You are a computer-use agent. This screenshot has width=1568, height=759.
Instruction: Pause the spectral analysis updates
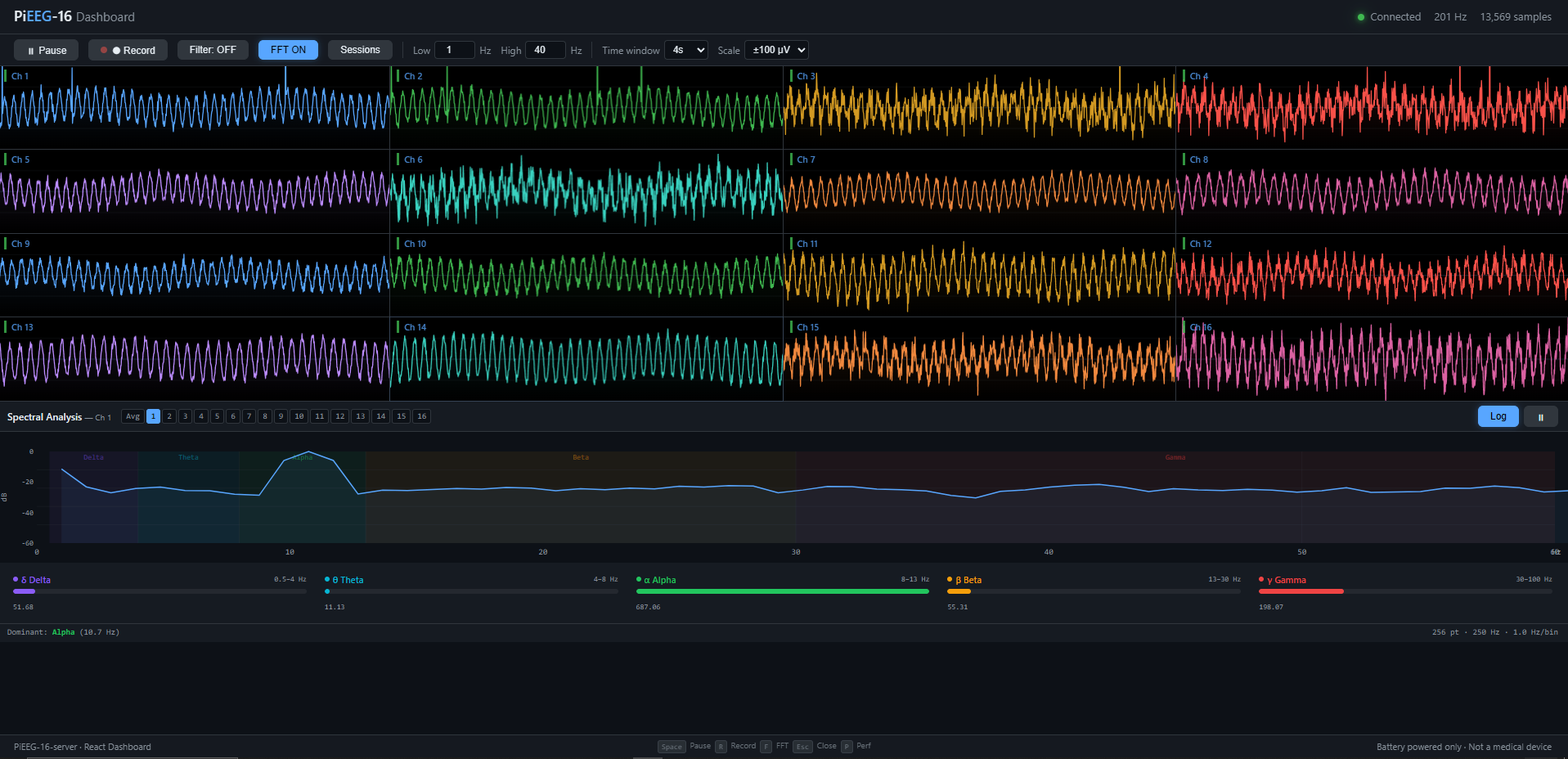pos(1540,416)
